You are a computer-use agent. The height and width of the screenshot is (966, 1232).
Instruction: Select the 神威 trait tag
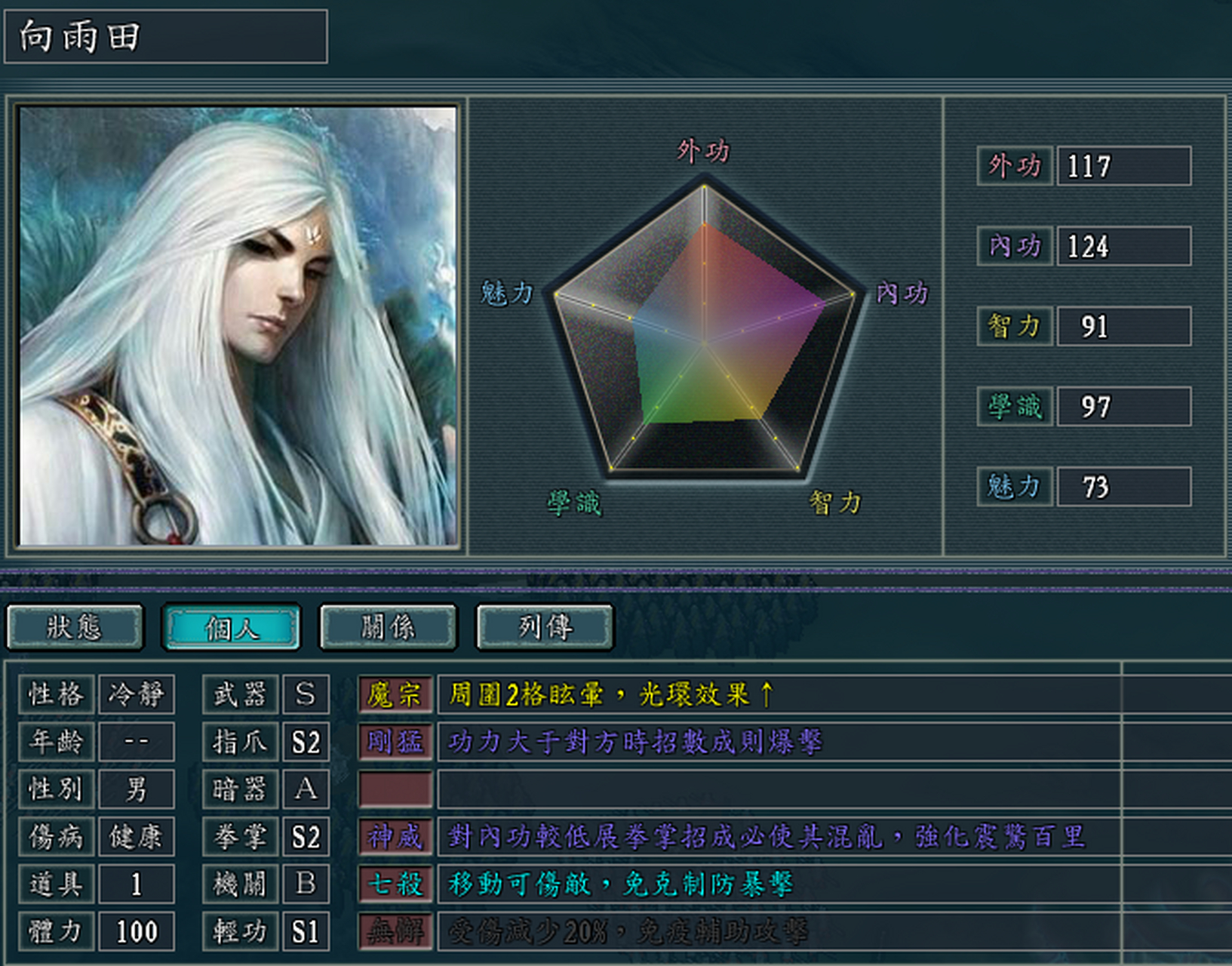395,837
